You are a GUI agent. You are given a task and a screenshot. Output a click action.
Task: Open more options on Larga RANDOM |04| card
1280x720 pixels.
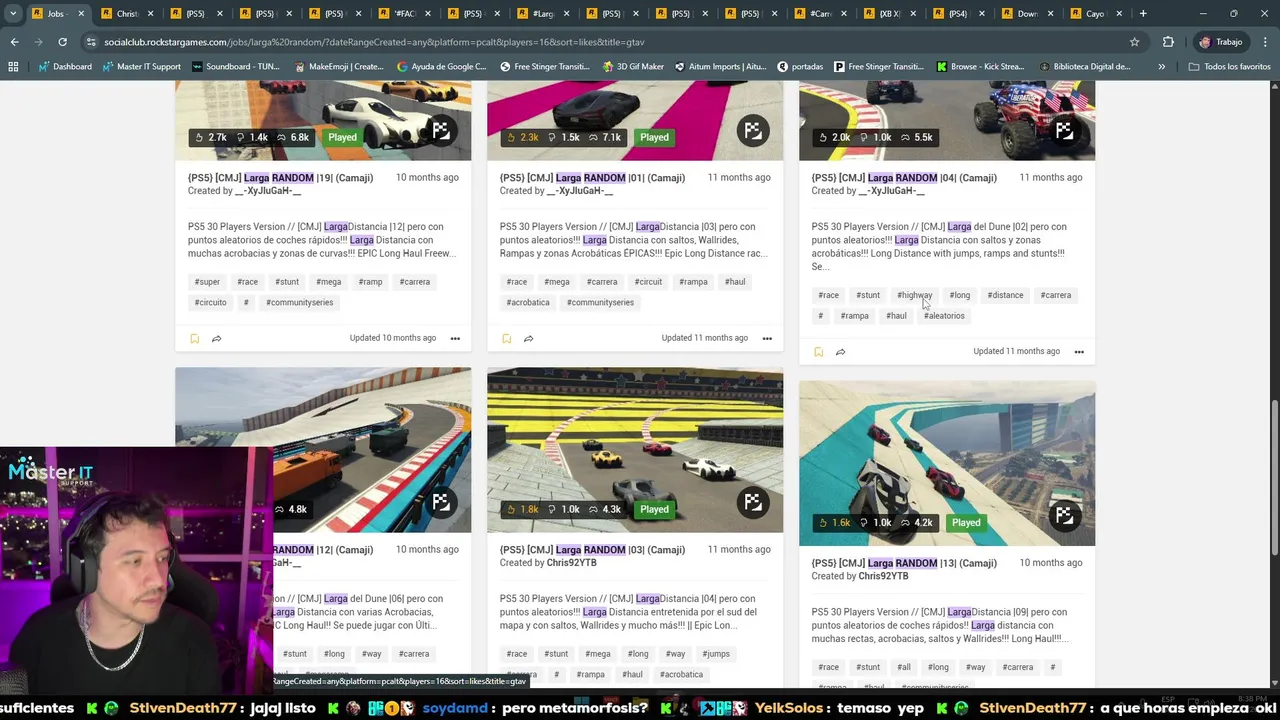point(1079,352)
